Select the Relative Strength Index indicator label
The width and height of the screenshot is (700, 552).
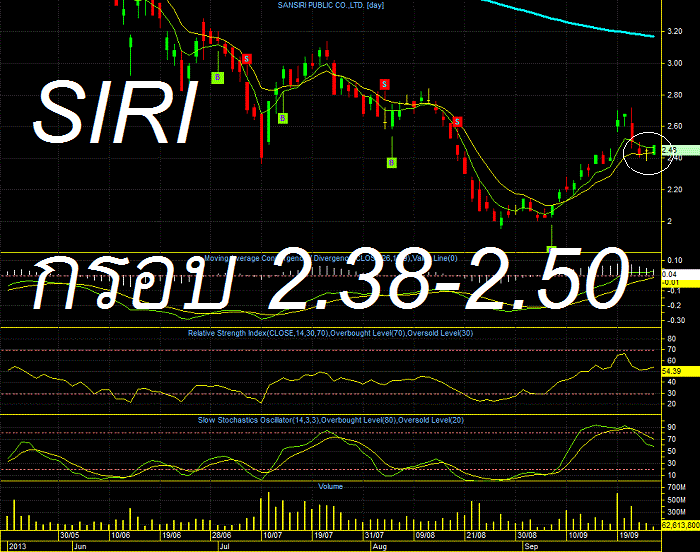330,333
